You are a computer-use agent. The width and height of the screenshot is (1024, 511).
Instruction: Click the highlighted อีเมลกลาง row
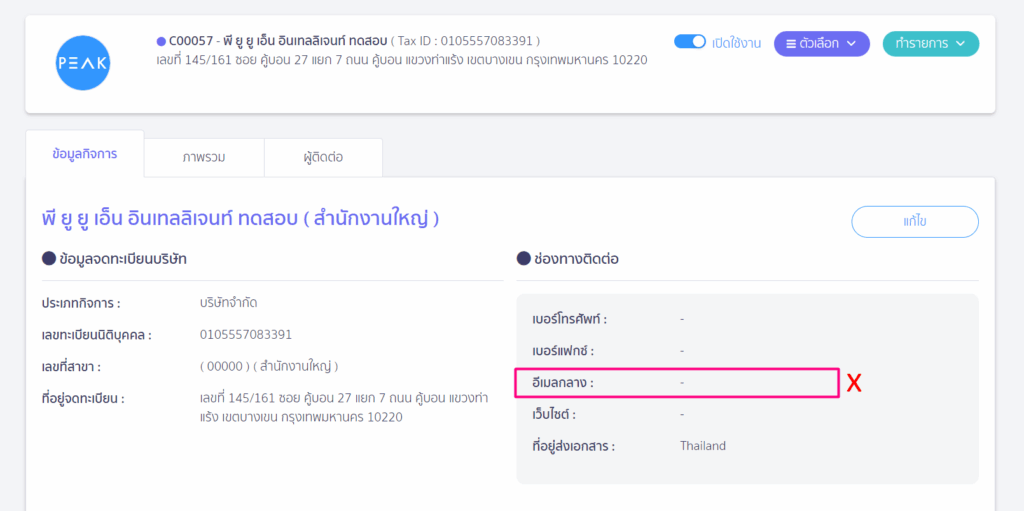676,382
